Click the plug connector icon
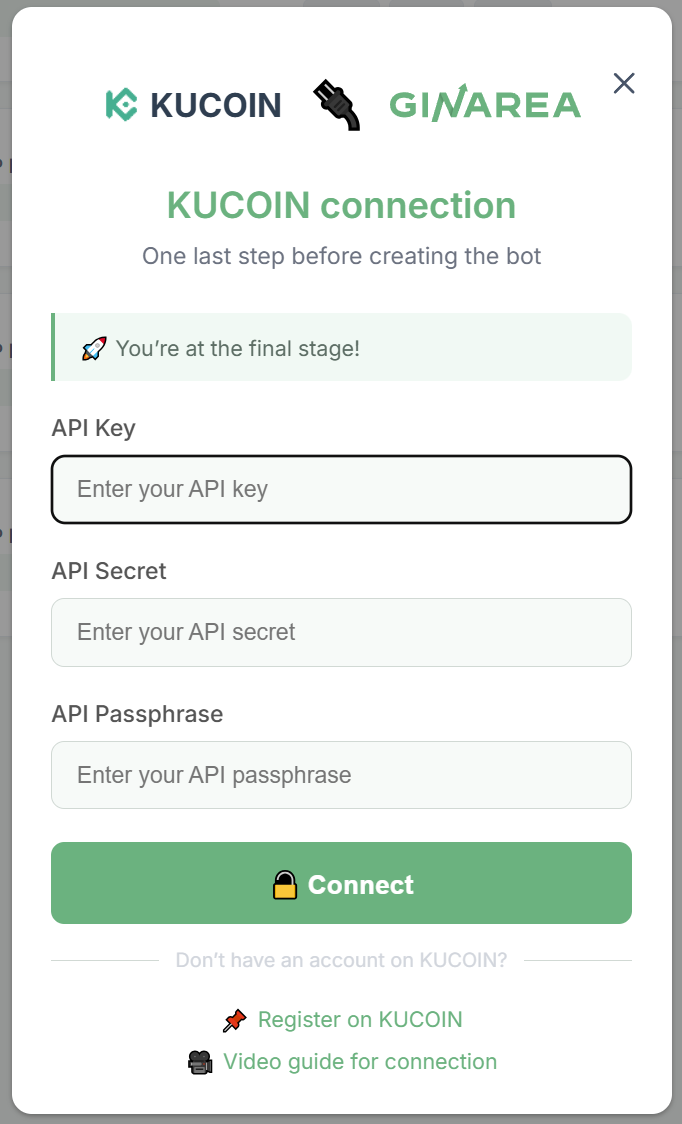 pyautogui.click(x=336, y=105)
